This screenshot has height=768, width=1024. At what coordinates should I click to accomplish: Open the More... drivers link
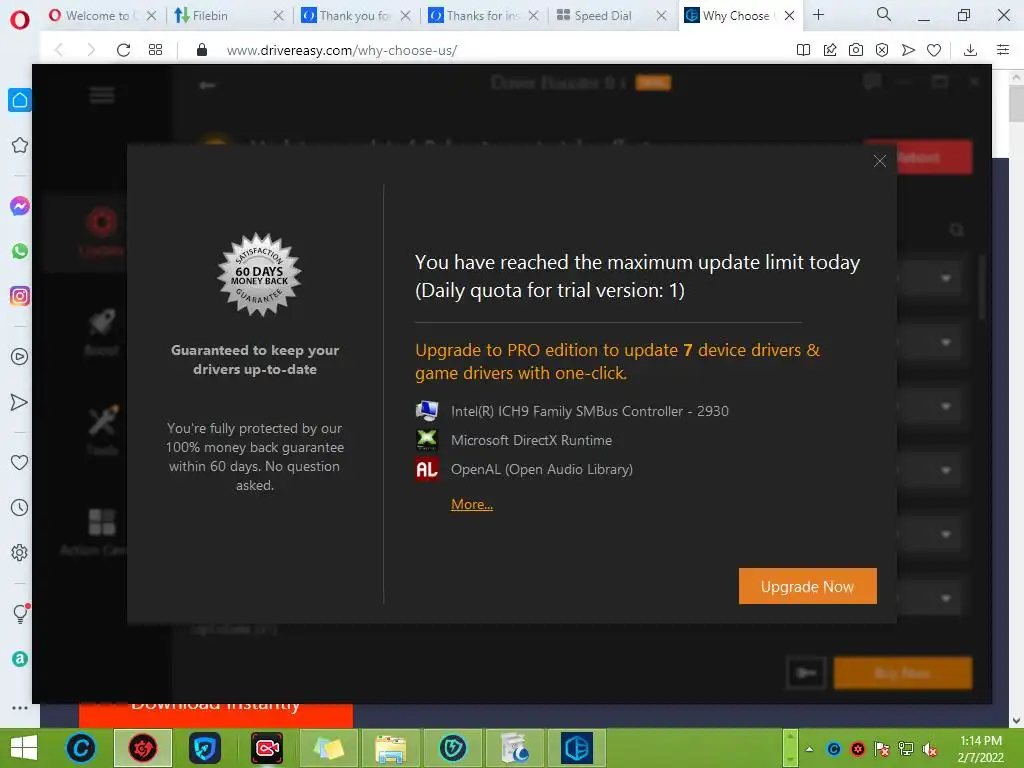point(472,504)
